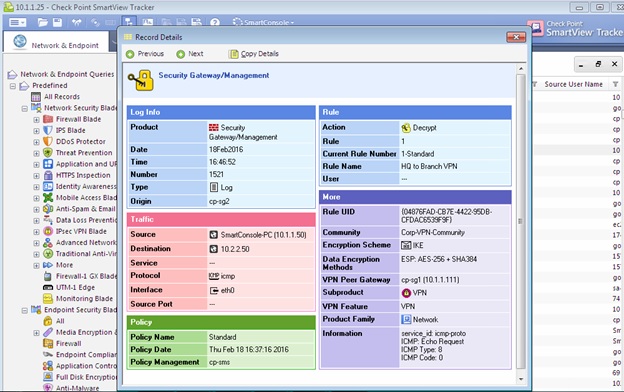Select the endpoint All query
Image resolution: width=624 pixels, height=392 pixels.
60,321
